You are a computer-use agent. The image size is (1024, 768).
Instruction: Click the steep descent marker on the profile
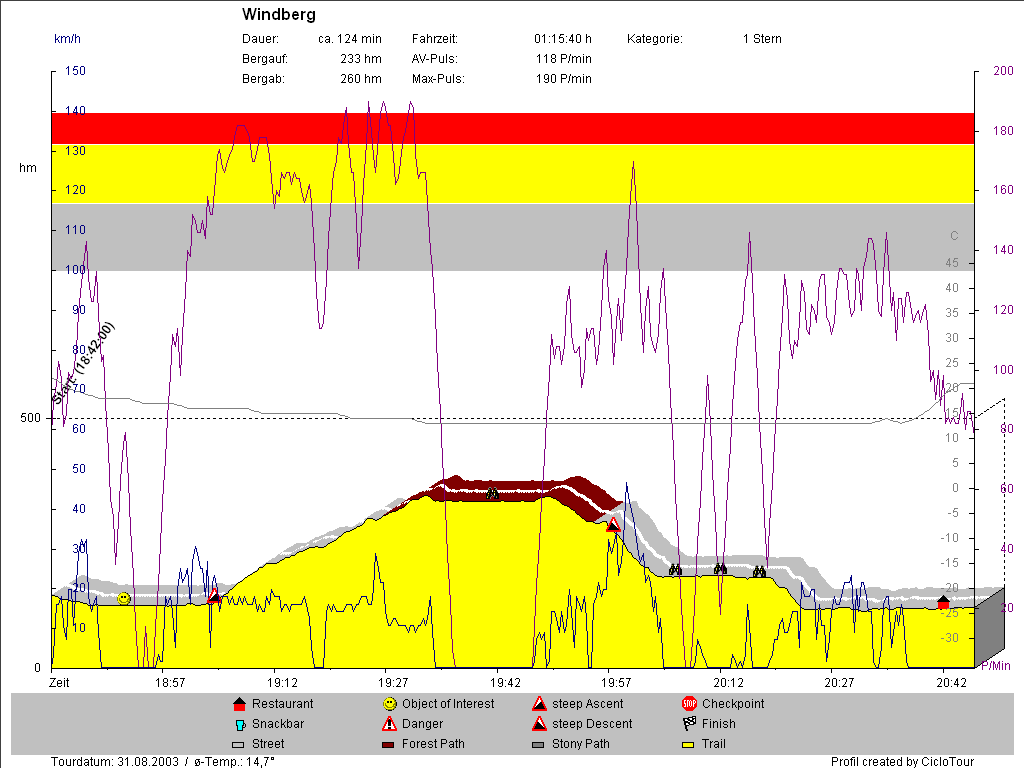click(x=614, y=524)
